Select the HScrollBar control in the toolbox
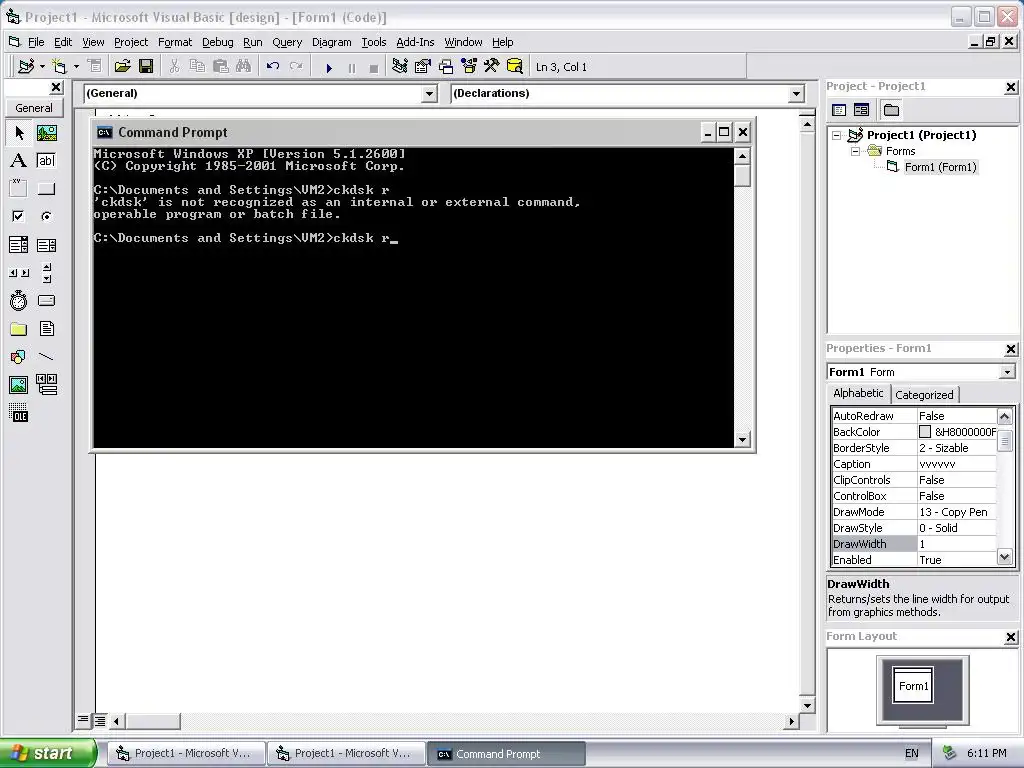Image resolution: width=1024 pixels, height=768 pixels. click(x=19, y=273)
